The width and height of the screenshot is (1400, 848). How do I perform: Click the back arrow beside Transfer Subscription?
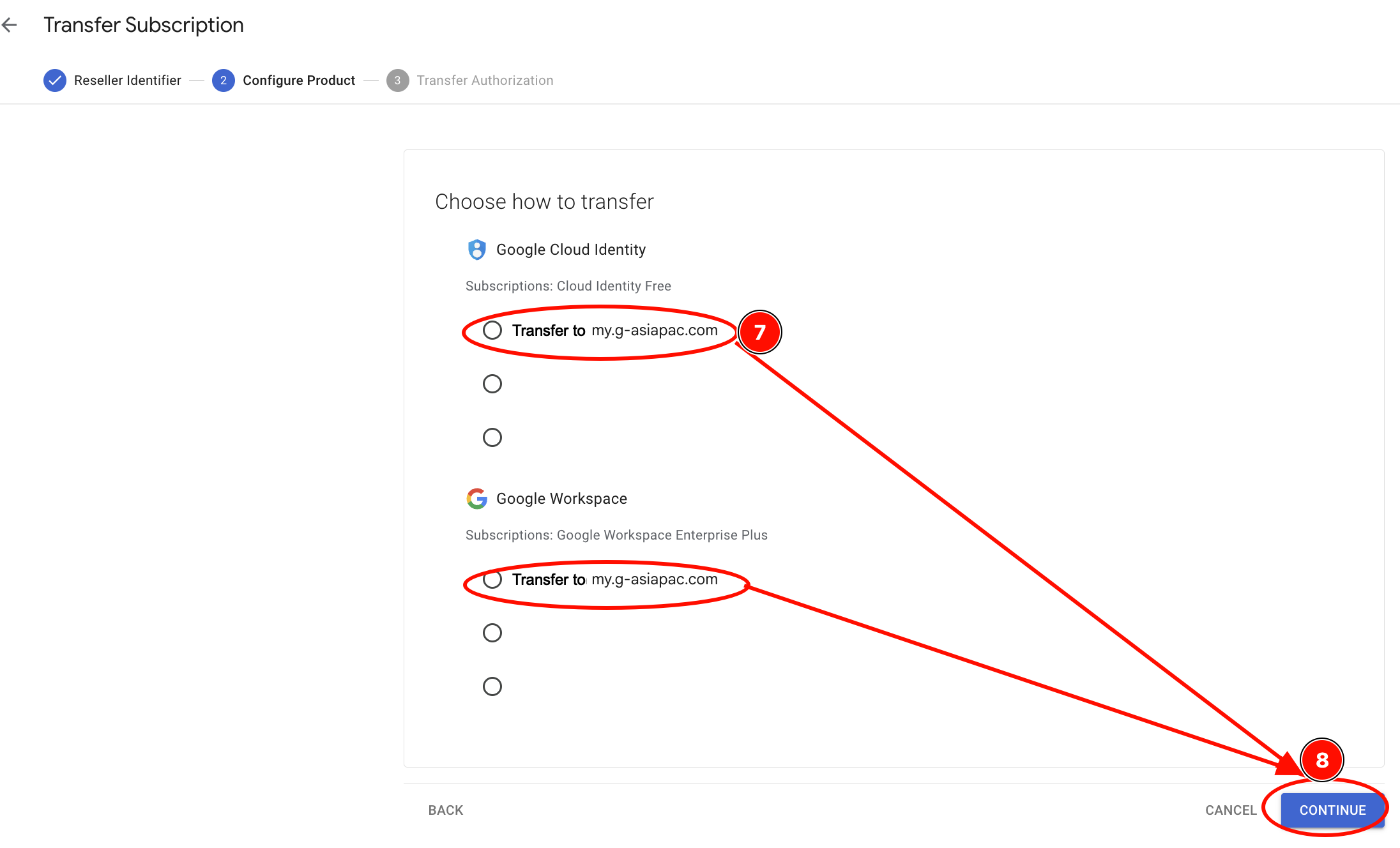point(10,25)
